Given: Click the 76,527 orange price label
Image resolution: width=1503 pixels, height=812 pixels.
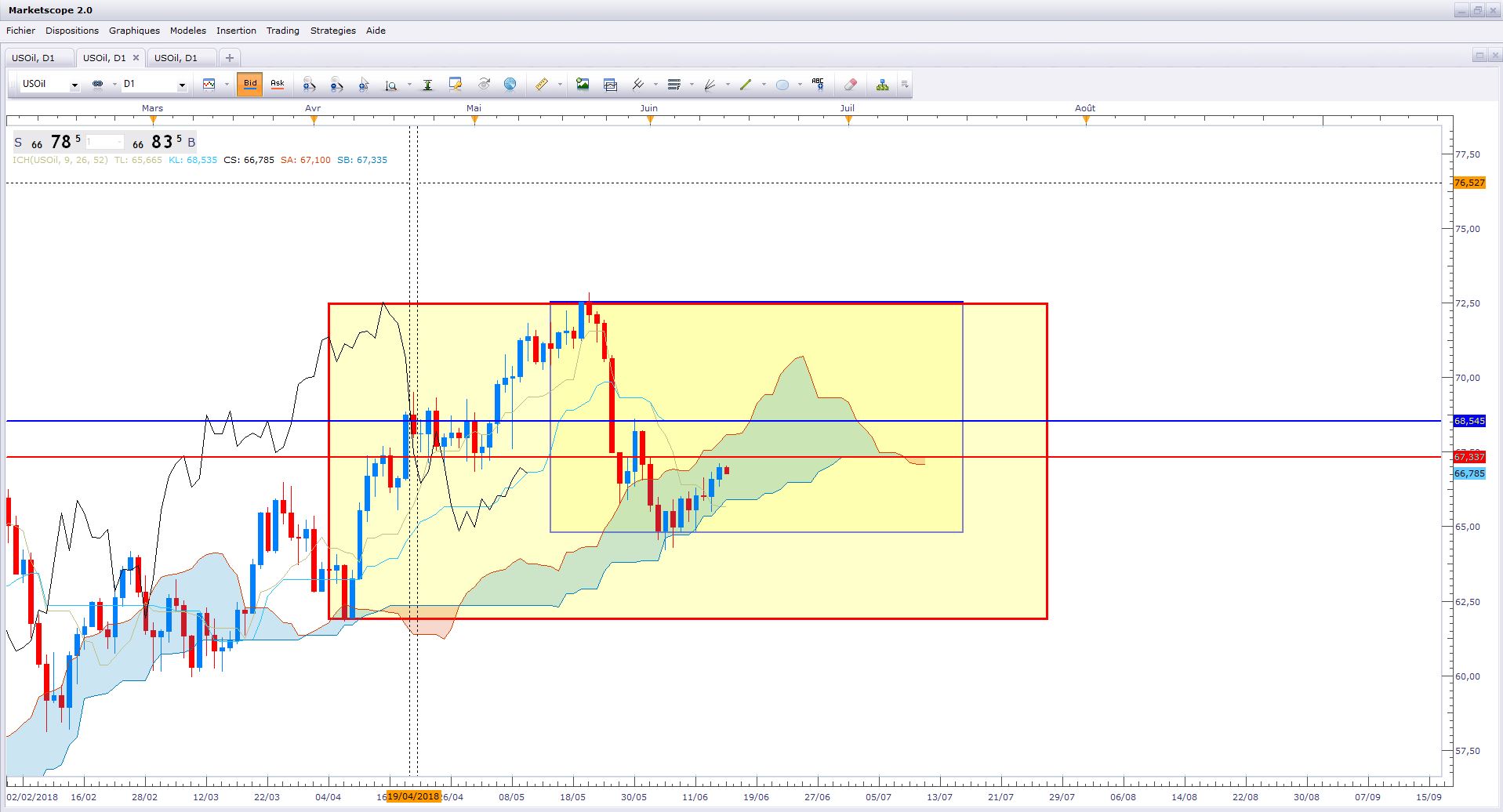Looking at the screenshot, I should [x=1469, y=183].
